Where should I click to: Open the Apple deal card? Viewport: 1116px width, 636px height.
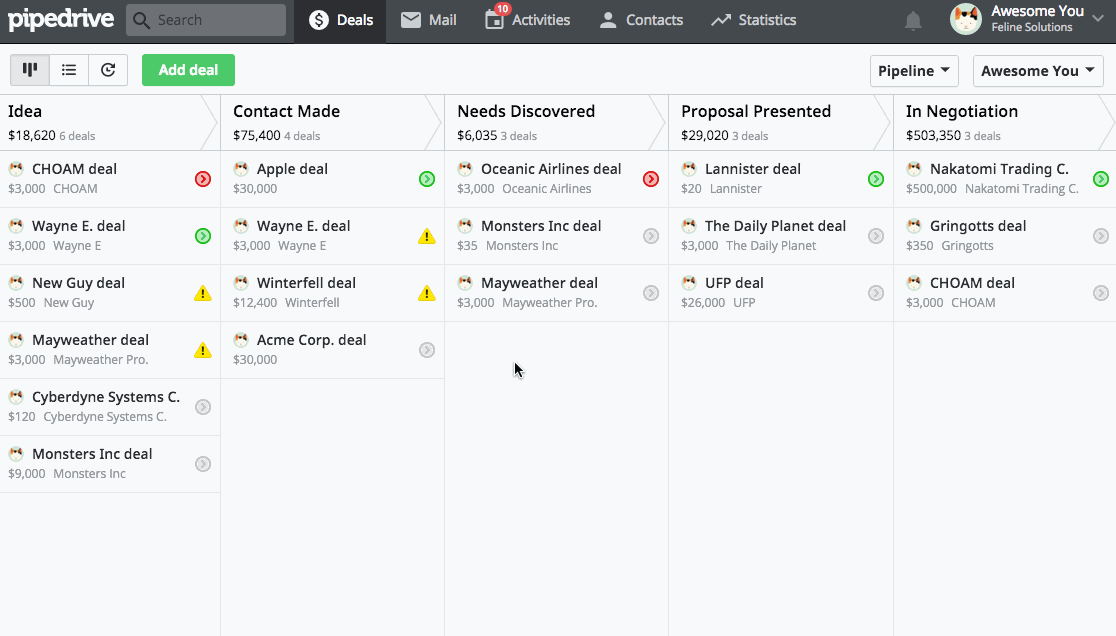[332, 179]
